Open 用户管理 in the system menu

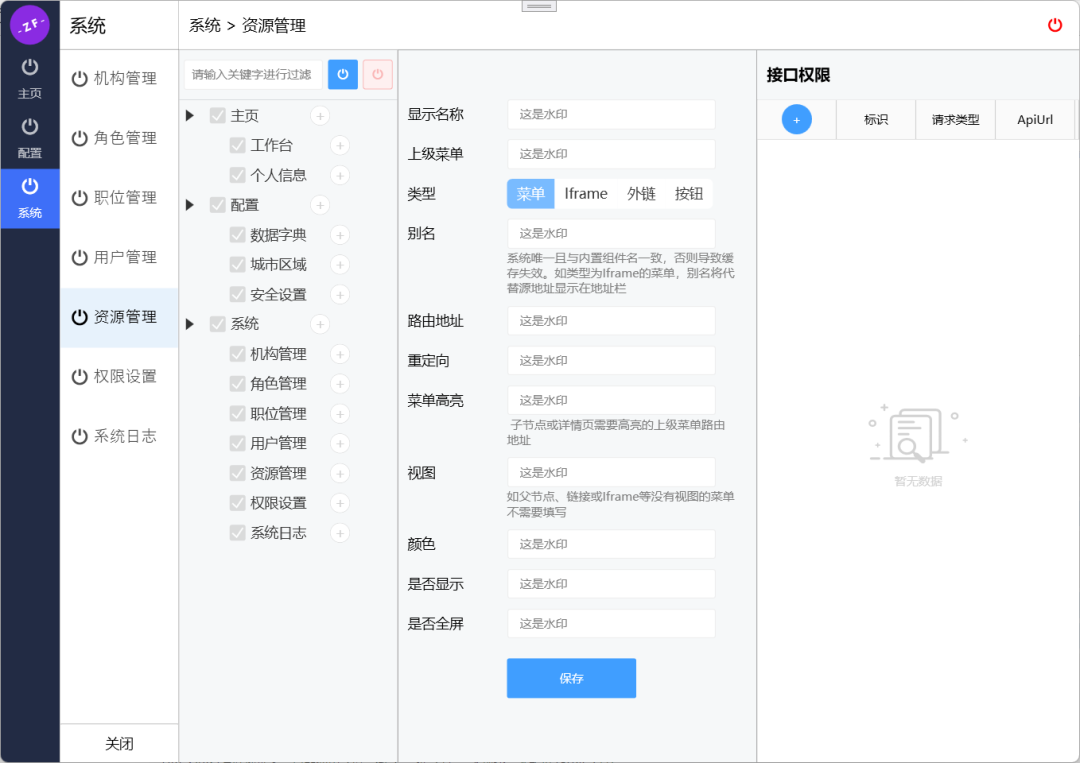coord(118,258)
